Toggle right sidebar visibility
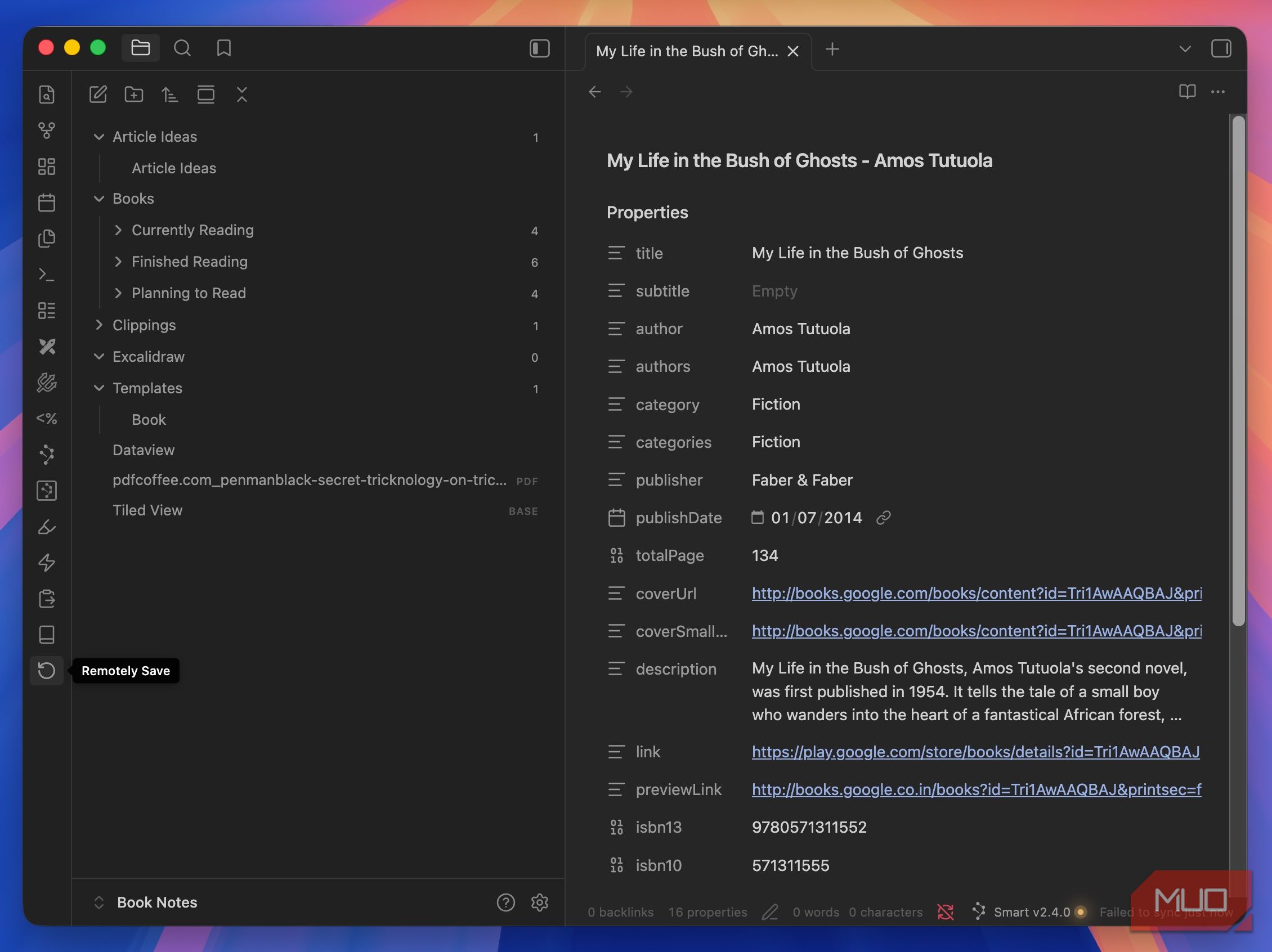1272x952 pixels. pos(1221,48)
